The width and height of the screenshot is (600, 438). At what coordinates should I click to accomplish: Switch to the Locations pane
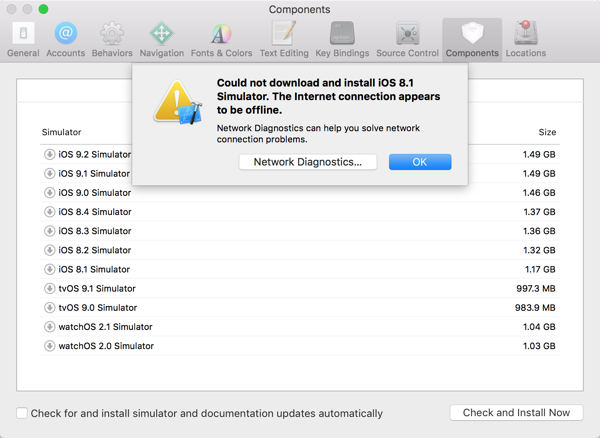tap(525, 38)
